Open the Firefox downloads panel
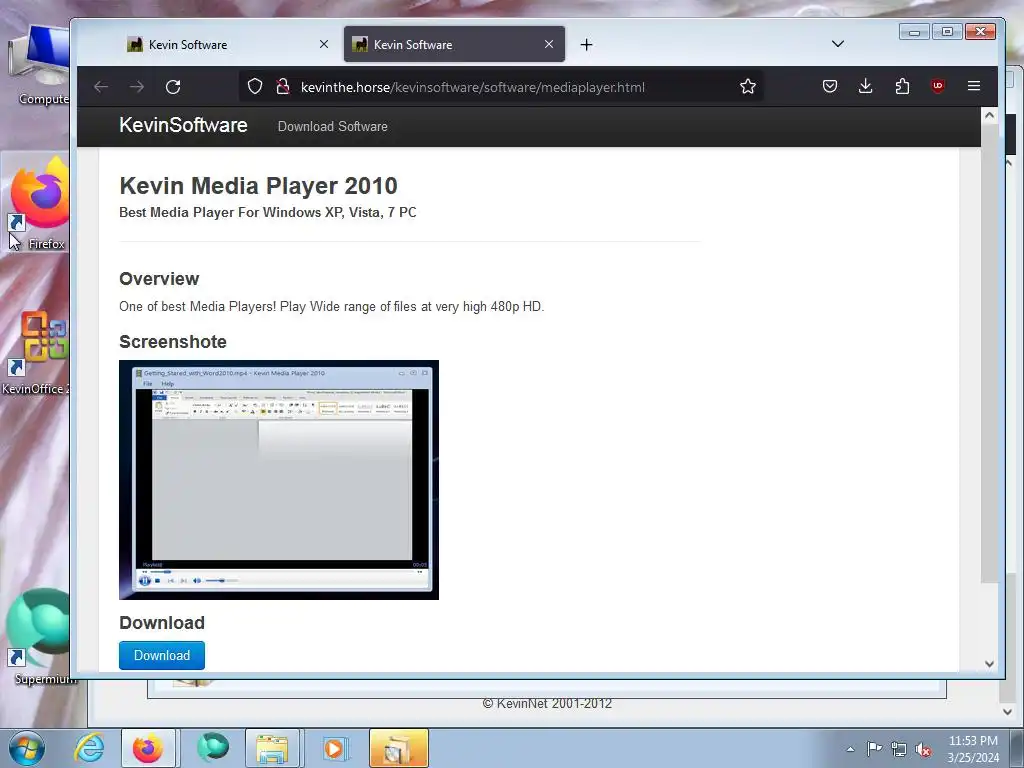Screen dimensions: 1024x768 tap(865, 86)
